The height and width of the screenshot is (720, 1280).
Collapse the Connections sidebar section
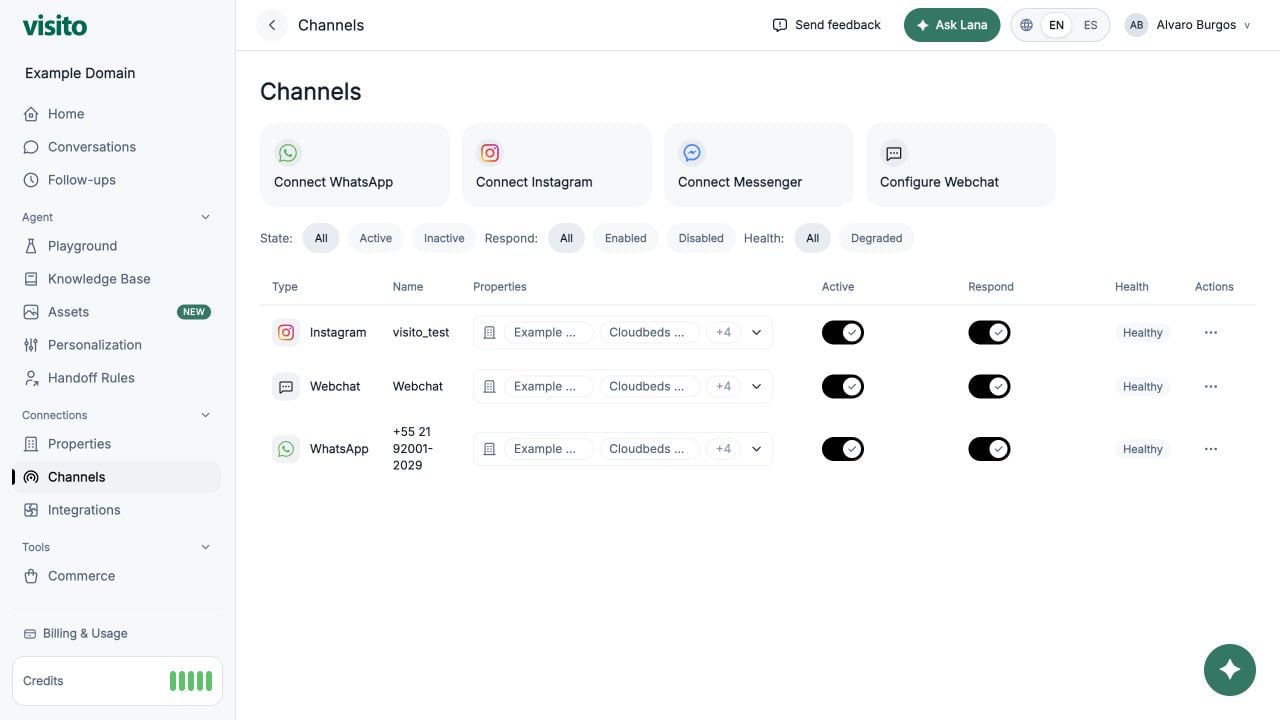click(206, 415)
